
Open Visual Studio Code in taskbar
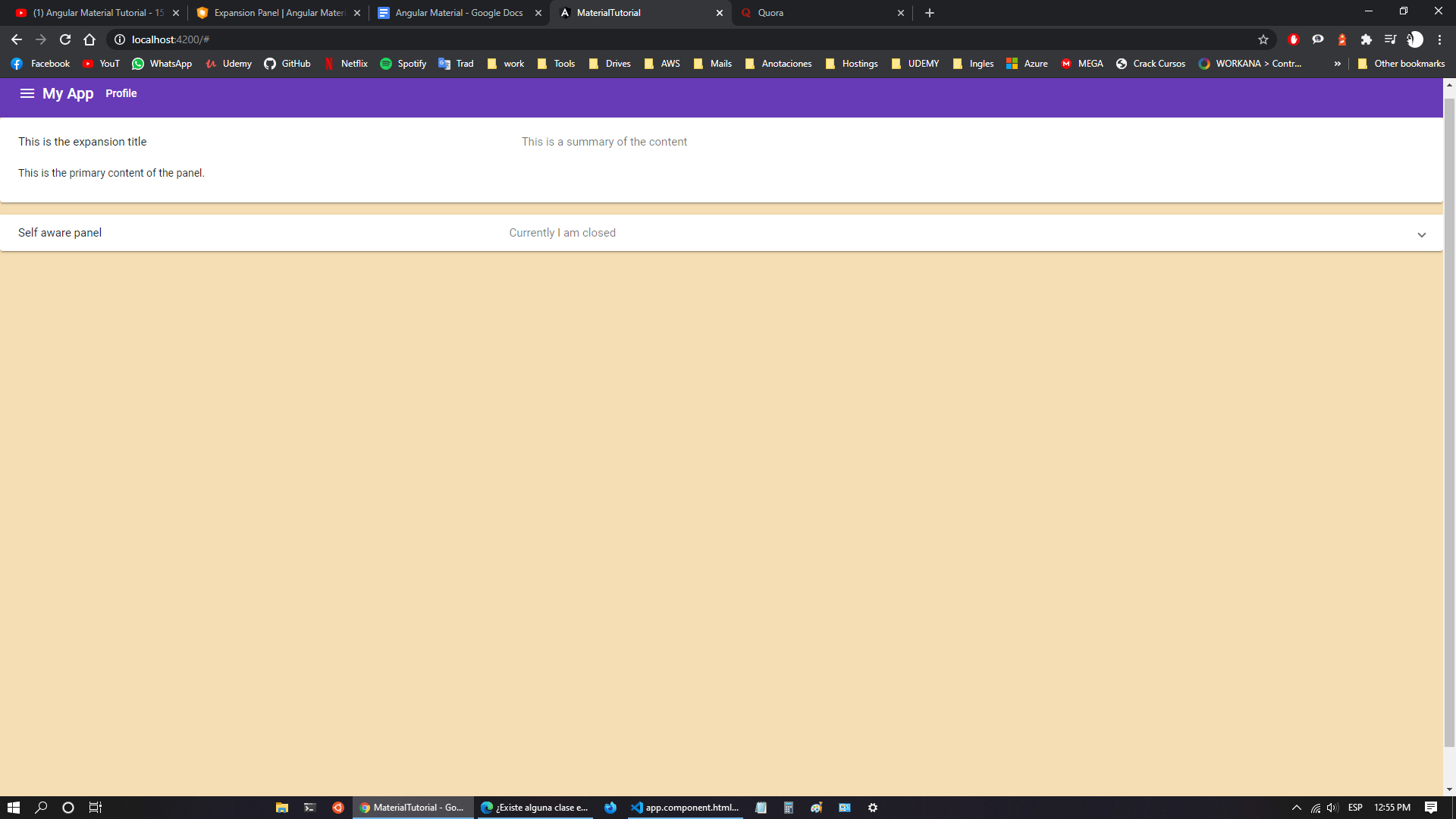pos(684,808)
